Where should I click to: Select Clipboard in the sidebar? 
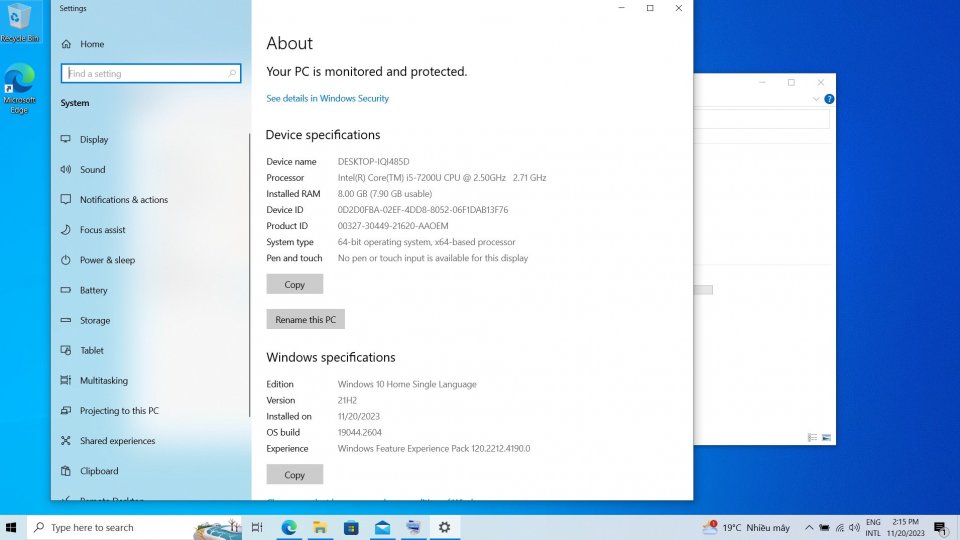coord(98,471)
